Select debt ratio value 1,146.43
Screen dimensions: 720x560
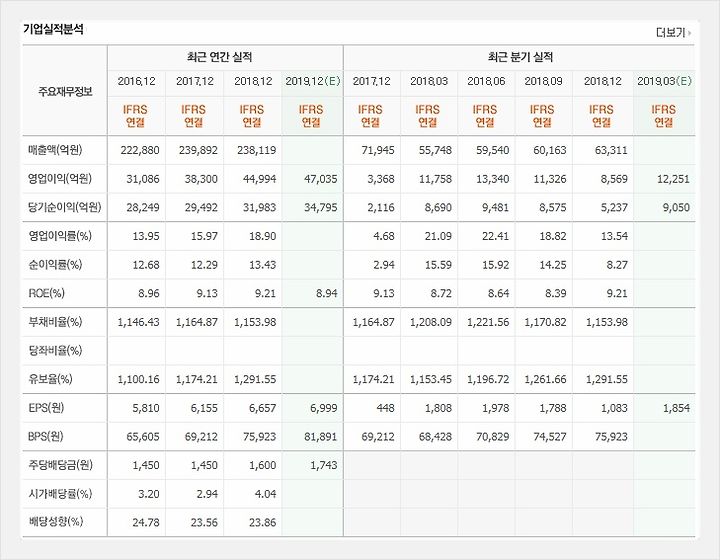click(139, 322)
